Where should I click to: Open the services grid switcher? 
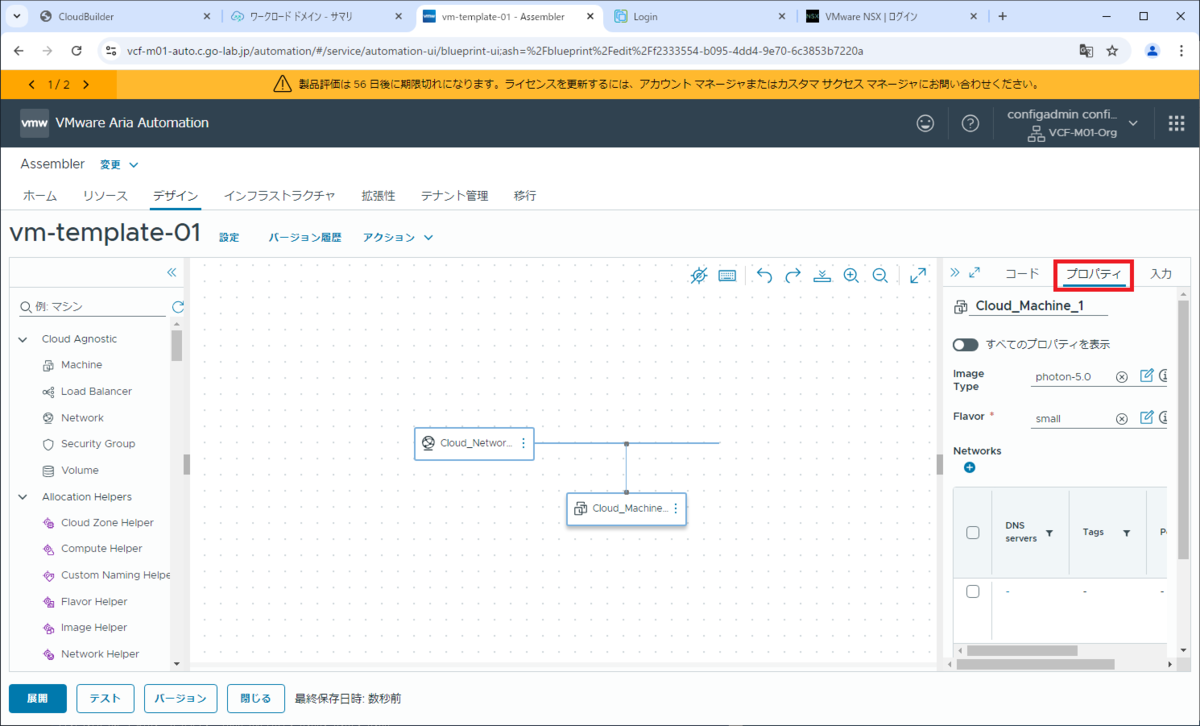coord(1176,123)
